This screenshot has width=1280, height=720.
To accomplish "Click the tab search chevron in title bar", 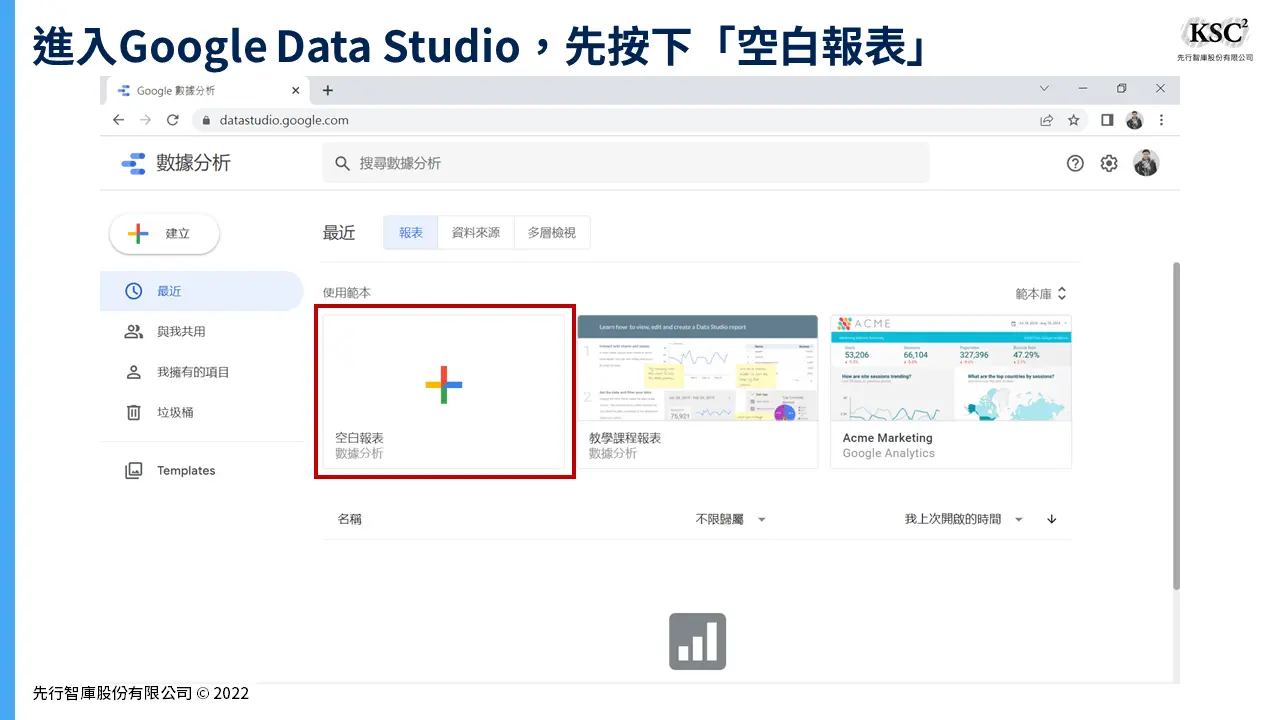I will [1044, 88].
